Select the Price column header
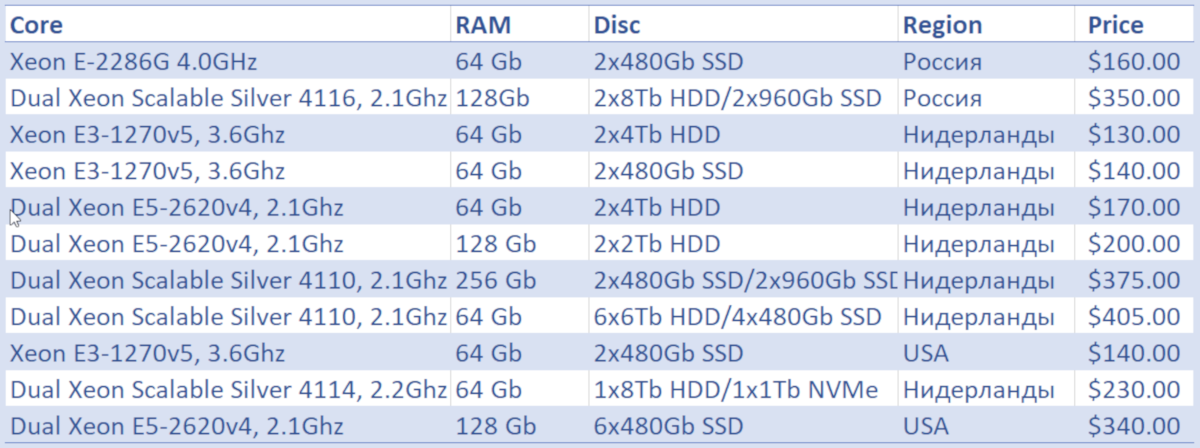 (1139, 25)
